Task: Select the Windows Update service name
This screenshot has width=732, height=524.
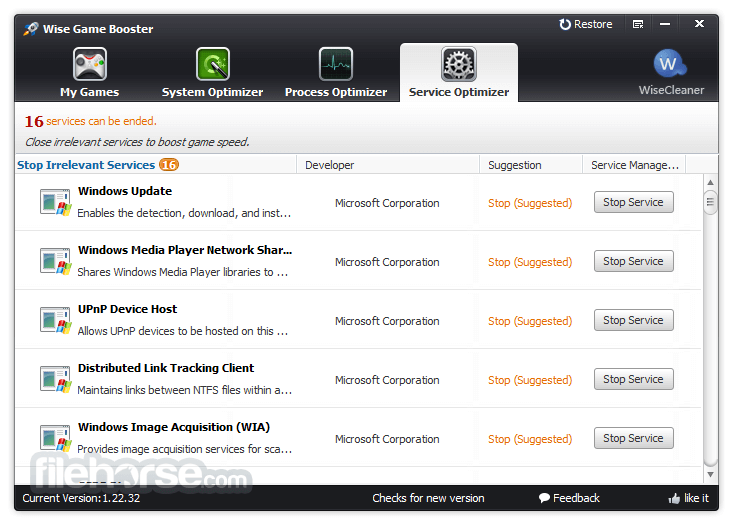Action: [125, 191]
